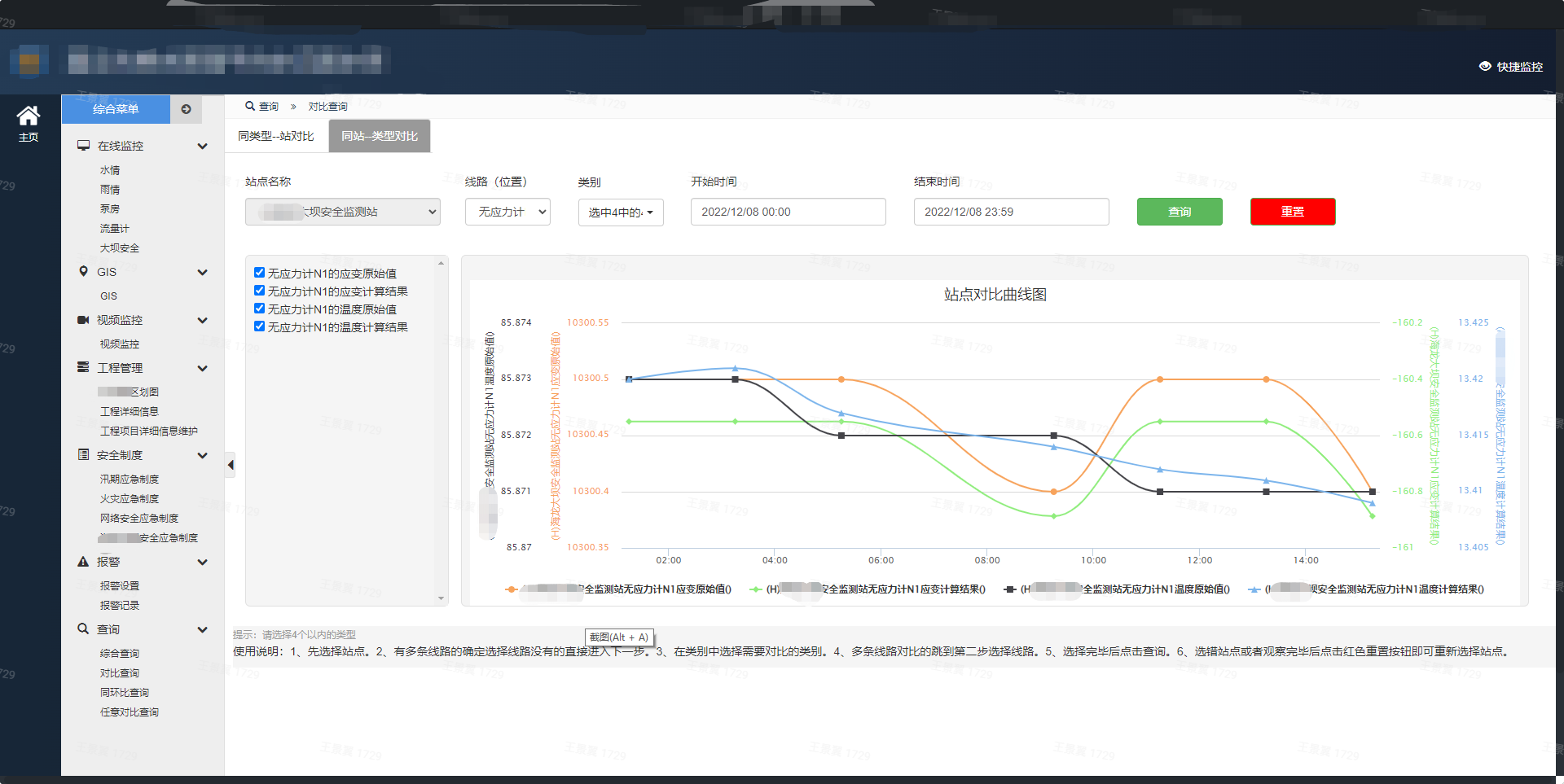Collapse the 视频监控 section chevron
1564x784 pixels.
pyautogui.click(x=202, y=321)
